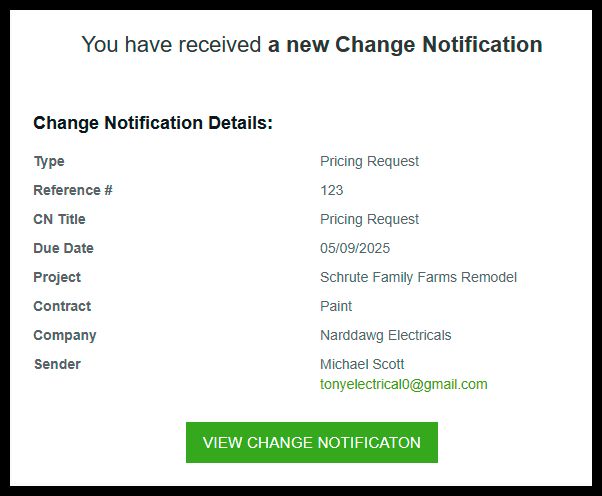
Task: Click the 'a new Change Notification' header text
Action: [x=405, y=45]
